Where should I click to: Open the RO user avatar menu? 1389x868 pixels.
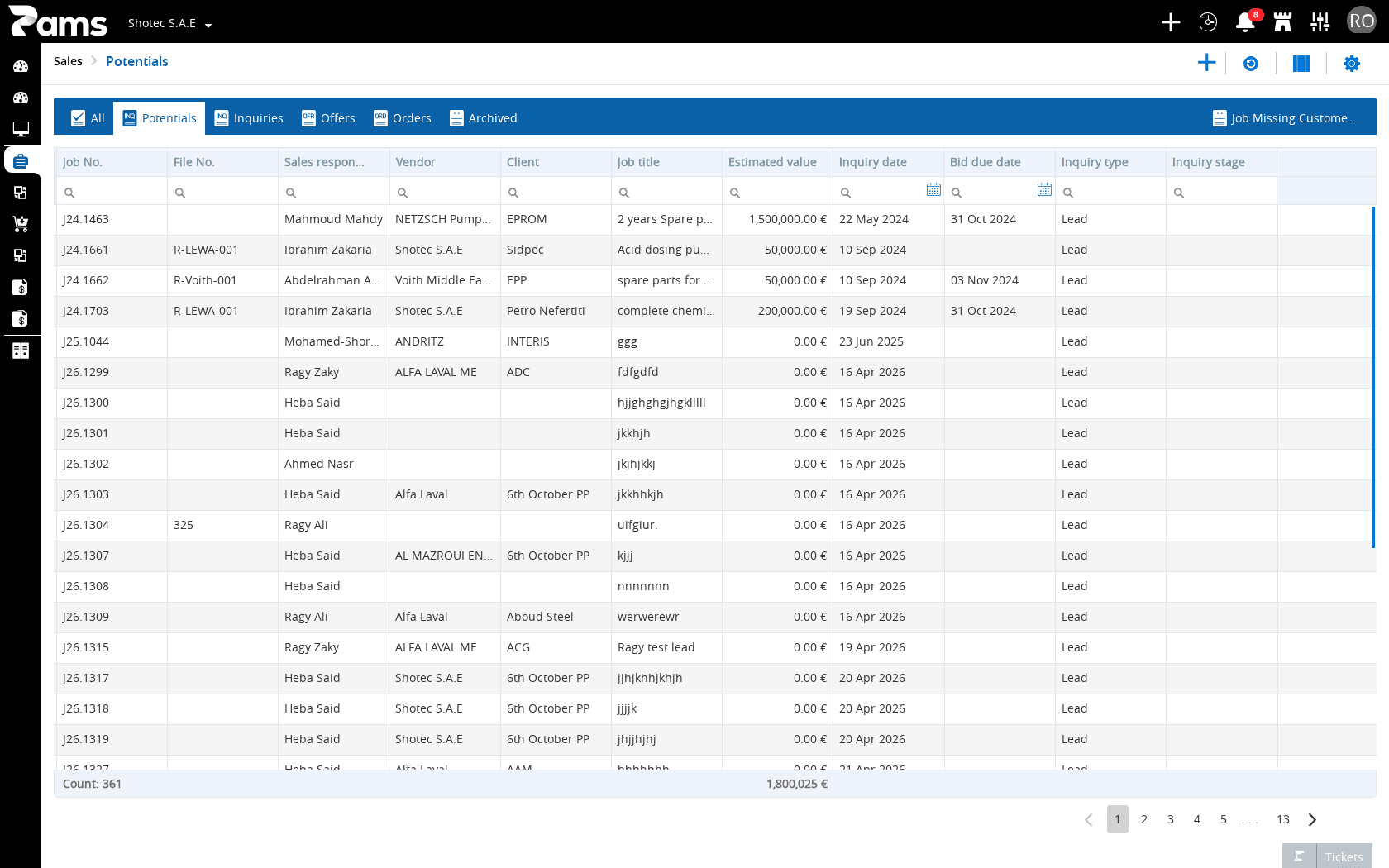[x=1362, y=21]
